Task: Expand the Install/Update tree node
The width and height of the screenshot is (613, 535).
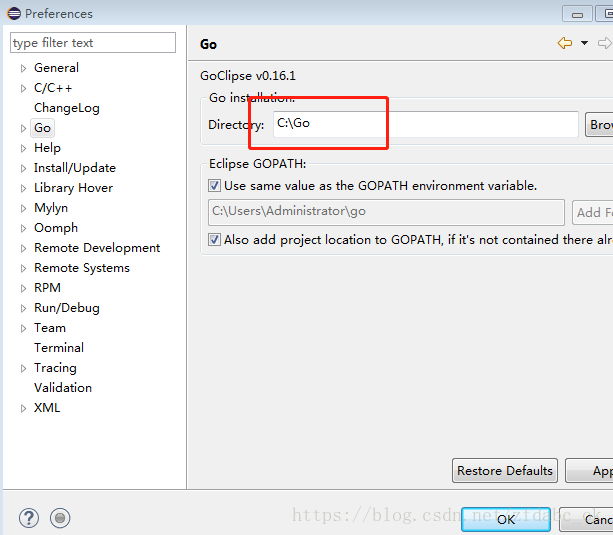Action: pyautogui.click(x=23, y=168)
